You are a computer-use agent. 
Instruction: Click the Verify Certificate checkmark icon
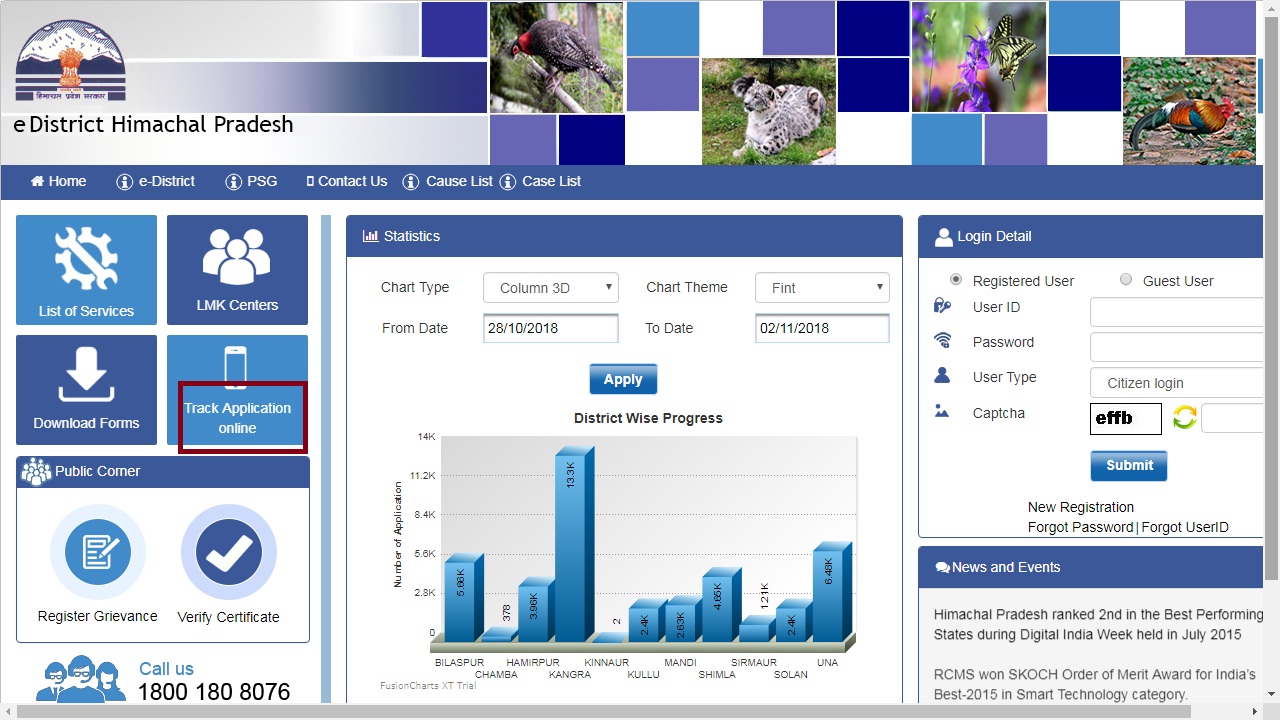228,552
